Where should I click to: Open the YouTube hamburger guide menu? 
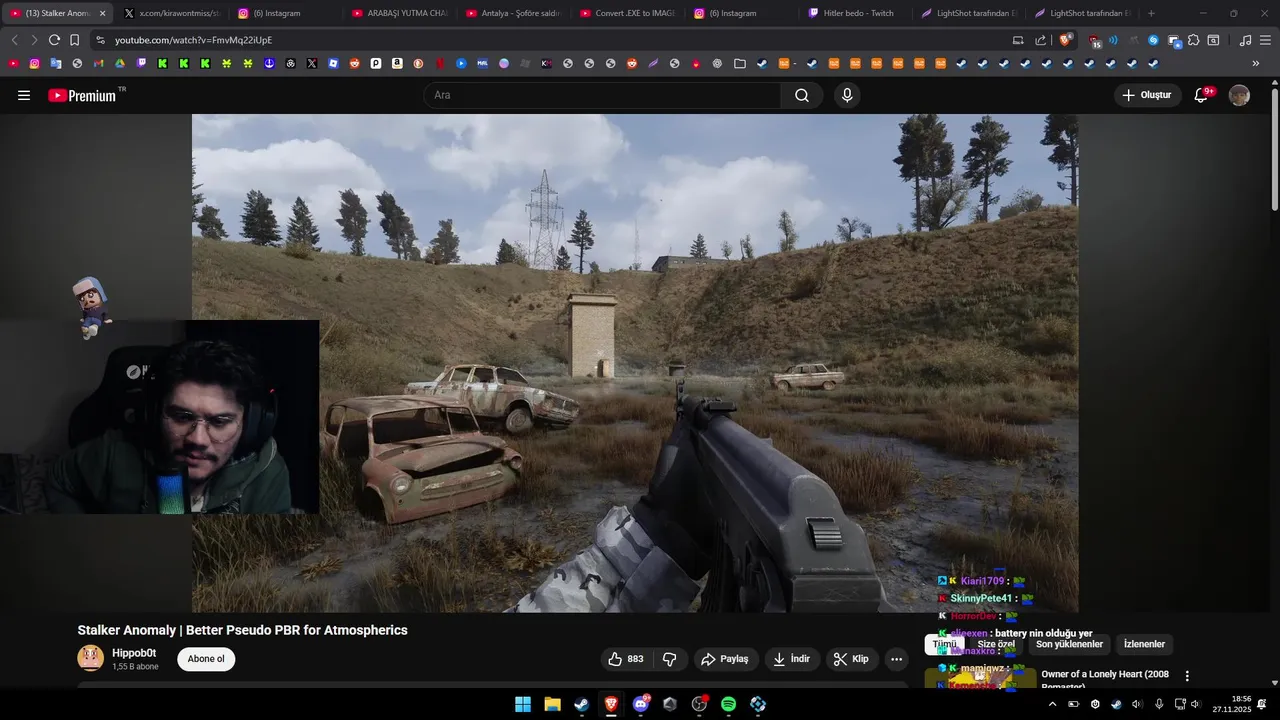pyautogui.click(x=24, y=95)
